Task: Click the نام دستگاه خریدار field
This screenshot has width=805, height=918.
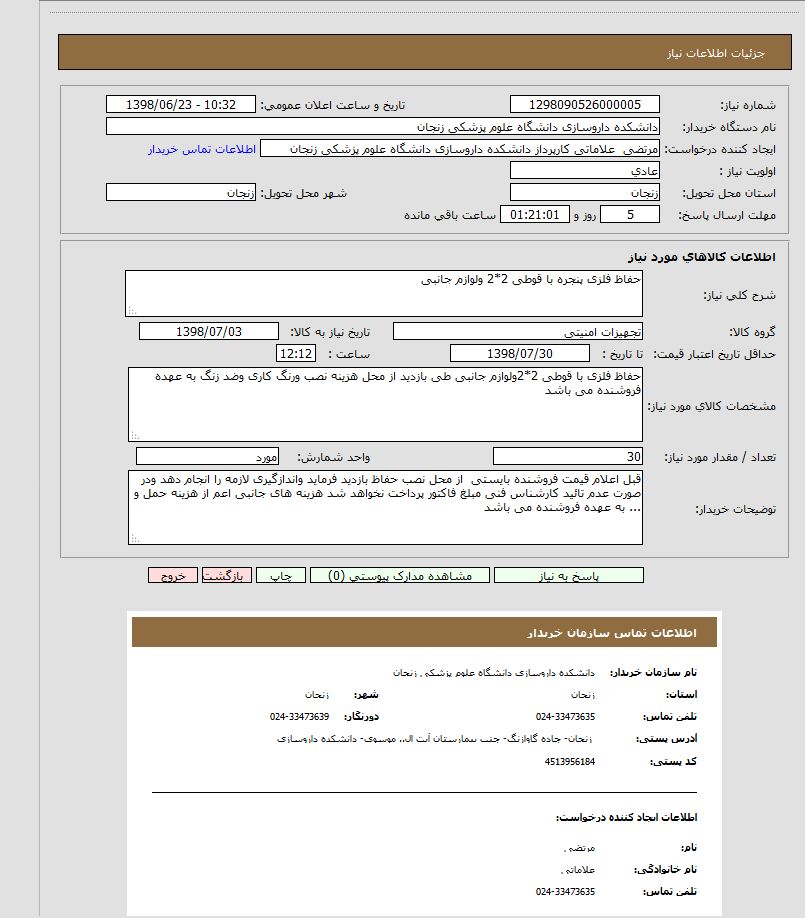Action: 382,127
